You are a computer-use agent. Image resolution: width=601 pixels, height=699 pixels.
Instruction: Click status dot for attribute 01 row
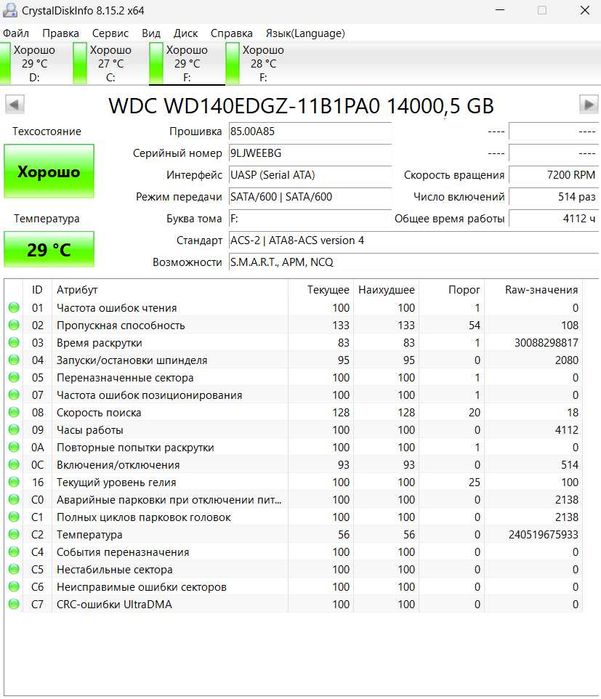[x=14, y=308]
